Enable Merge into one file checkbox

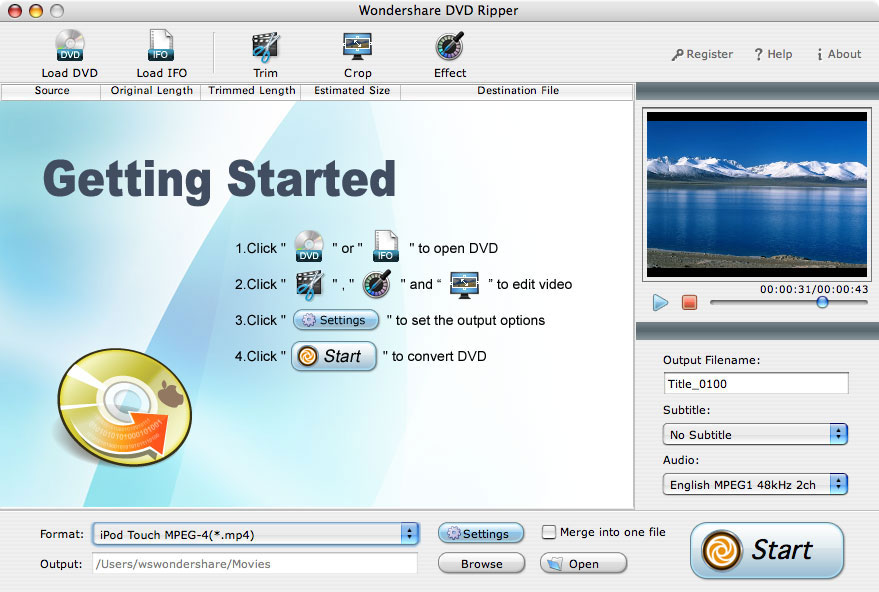tap(549, 532)
